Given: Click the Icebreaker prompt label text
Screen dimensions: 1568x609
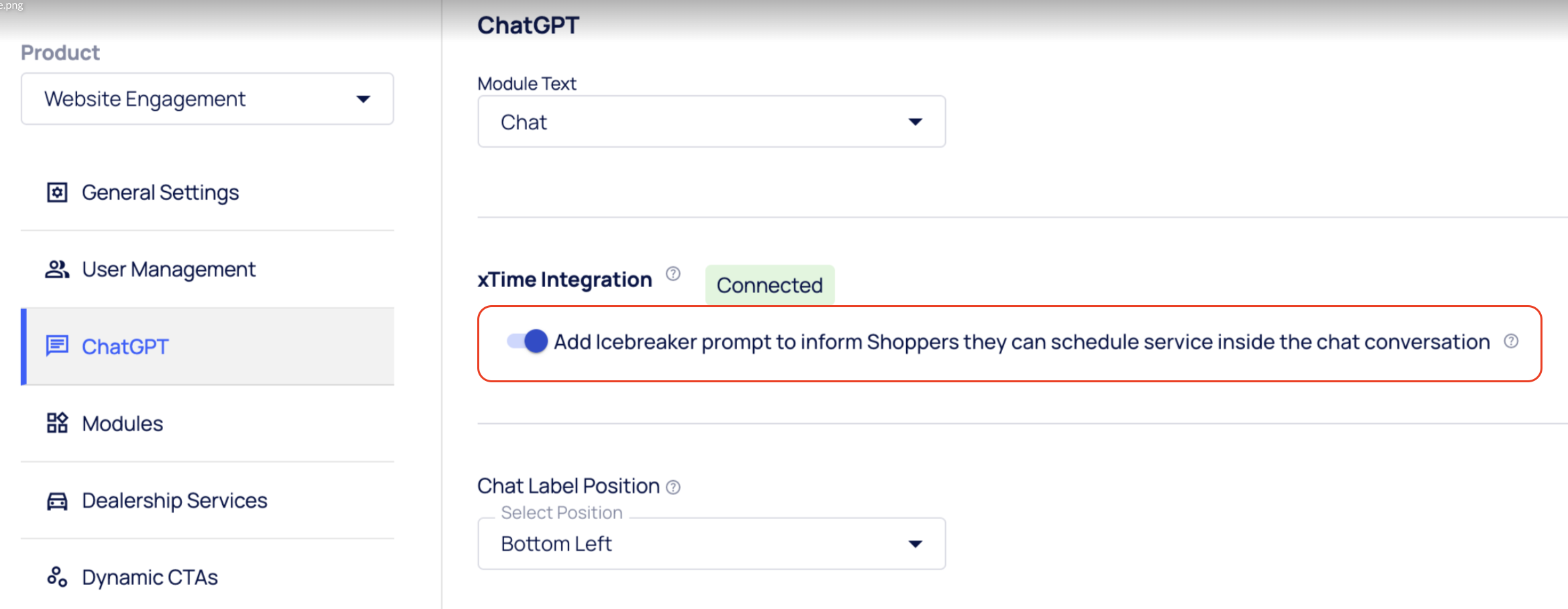Looking at the screenshot, I should pyautogui.click(x=1021, y=342).
